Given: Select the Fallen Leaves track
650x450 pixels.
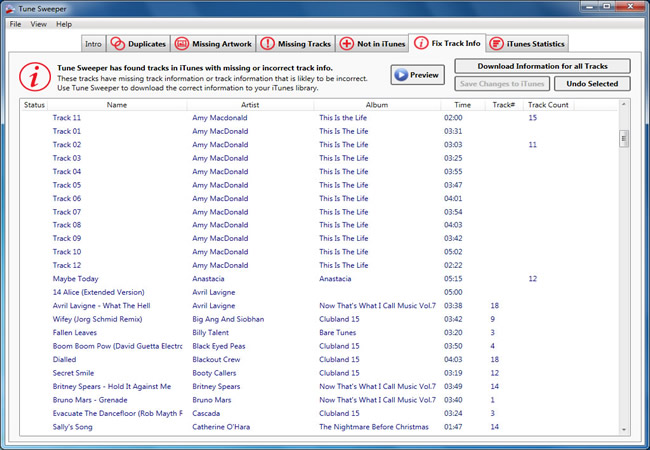Looking at the screenshot, I should (318, 332).
